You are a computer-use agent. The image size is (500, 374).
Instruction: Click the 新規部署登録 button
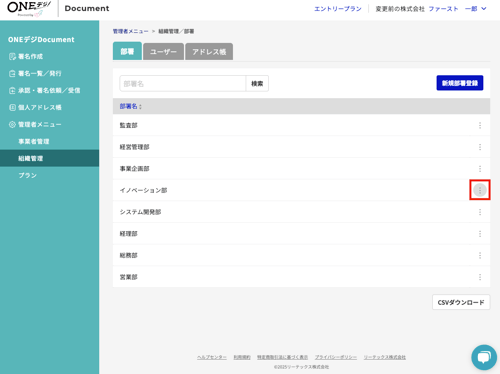point(460,83)
